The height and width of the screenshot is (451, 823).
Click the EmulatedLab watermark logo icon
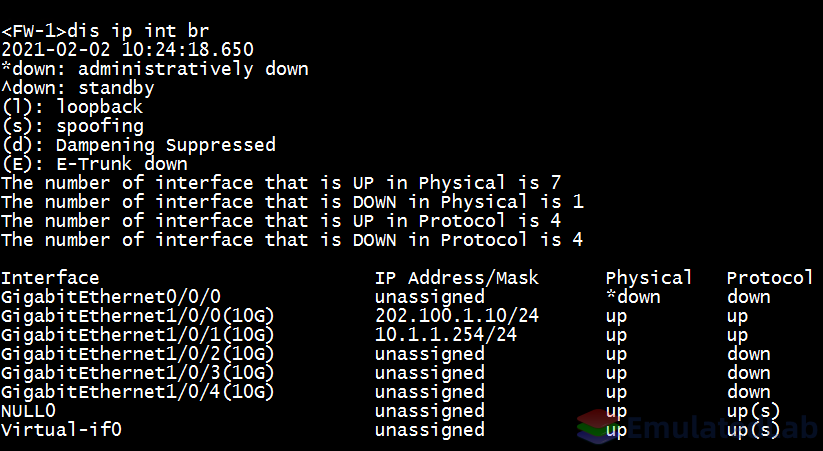click(599, 426)
